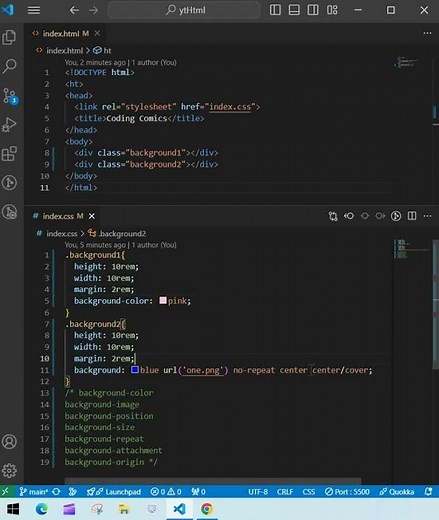Open notifications bell in status bar
The width and height of the screenshot is (439, 520).
(428, 492)
